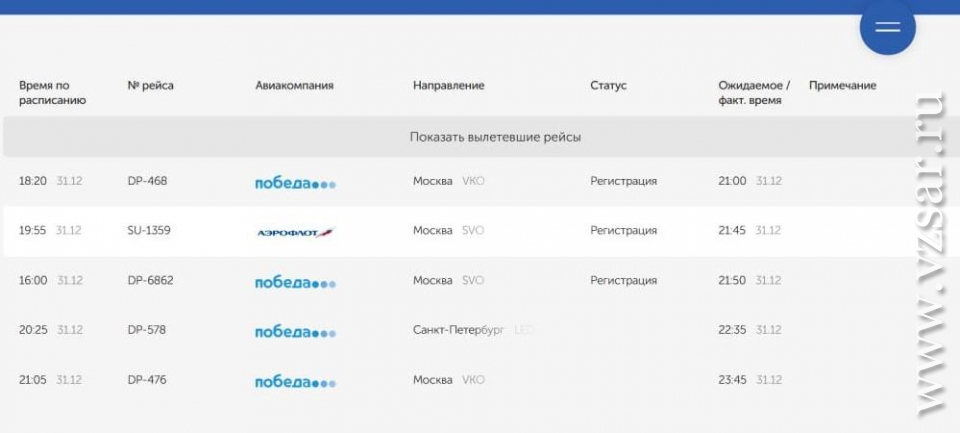The height and width of the screenshot is (433, 960).
Task: Click the '№ рейса' column header
Action: (x=151, y=86)
